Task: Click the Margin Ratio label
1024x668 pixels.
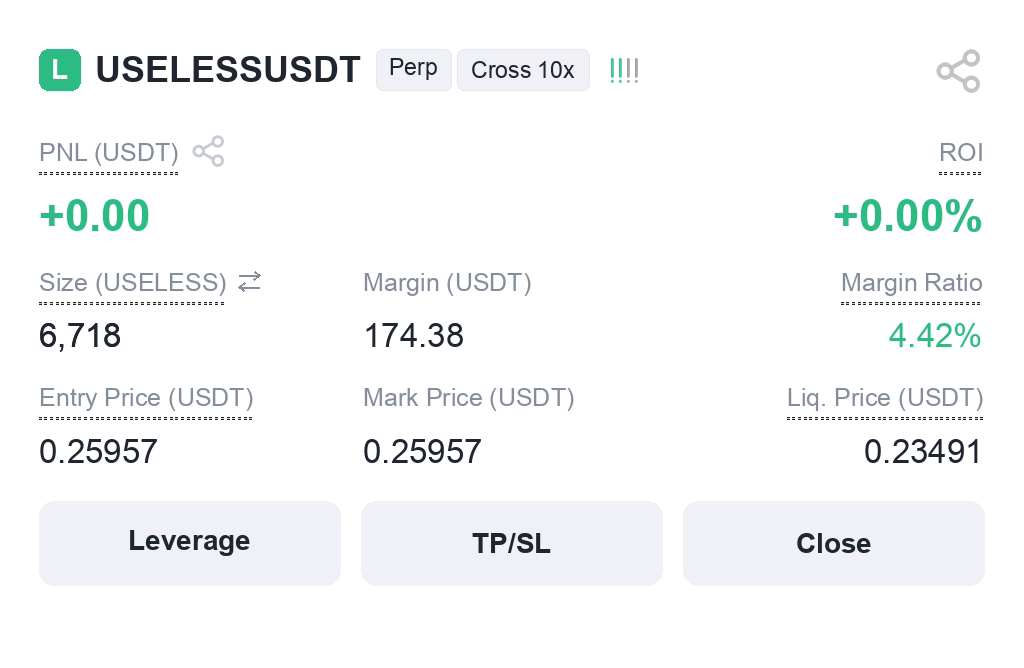Action: coord(912,283)
